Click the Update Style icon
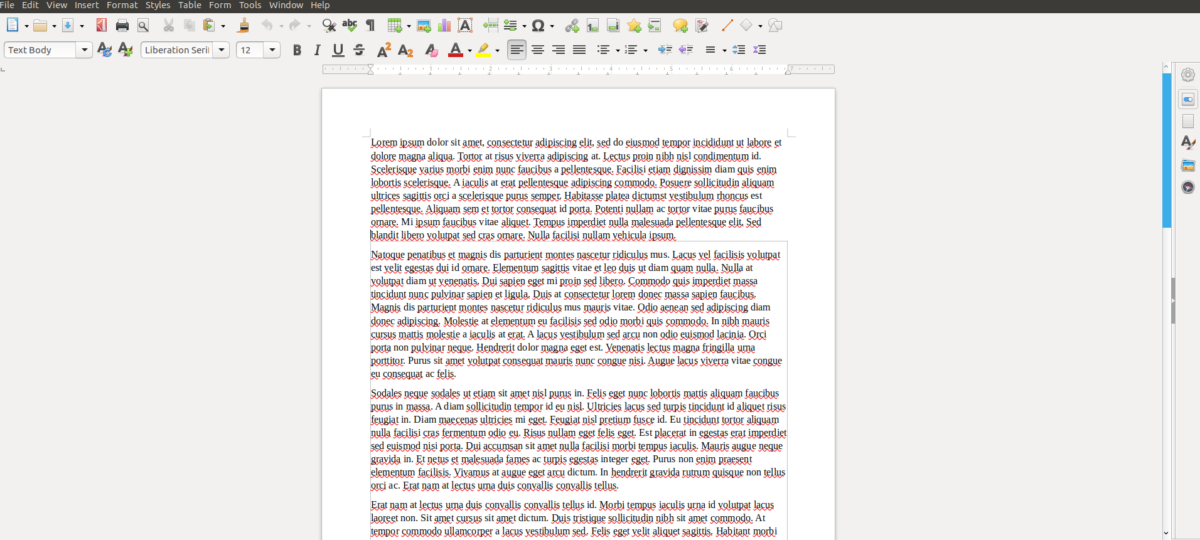Viewport: 1200px width, 540px height. [x=105, y=50]
